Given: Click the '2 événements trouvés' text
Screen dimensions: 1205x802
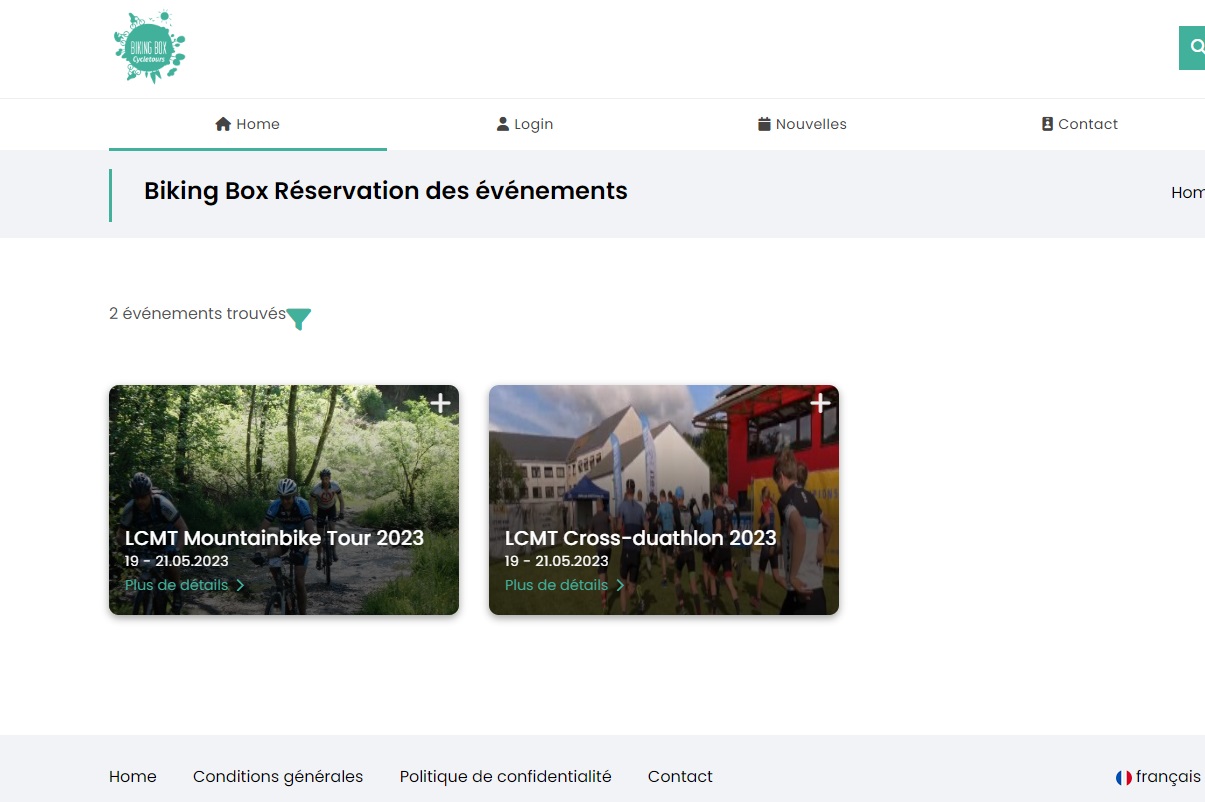Looking at the screenshot, I should 198,313.
